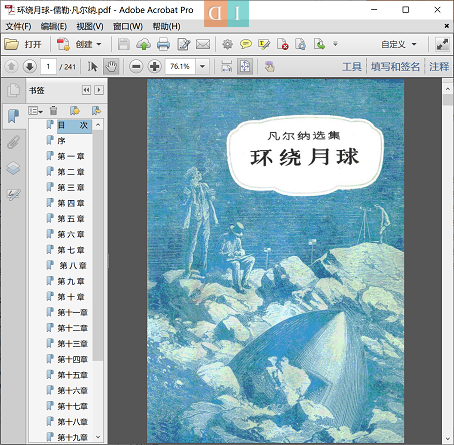Toggle the fit one full page view
The image size is (454, 445).
pos(245,67)
